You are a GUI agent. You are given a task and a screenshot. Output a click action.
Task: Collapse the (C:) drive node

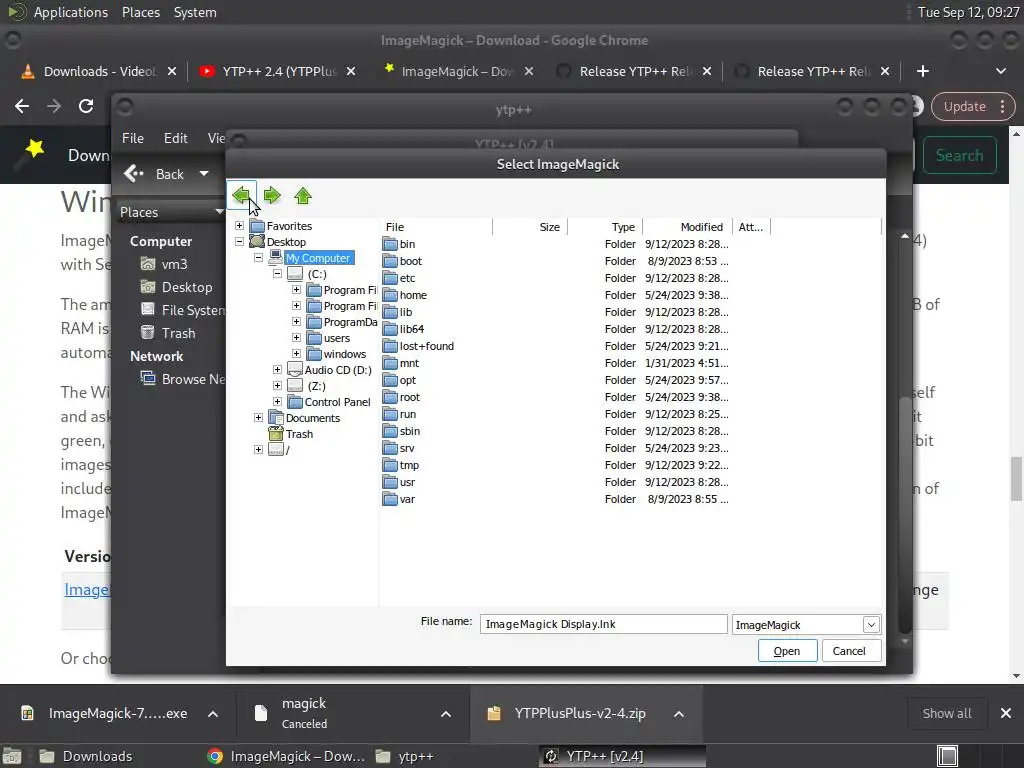[278, 274]
